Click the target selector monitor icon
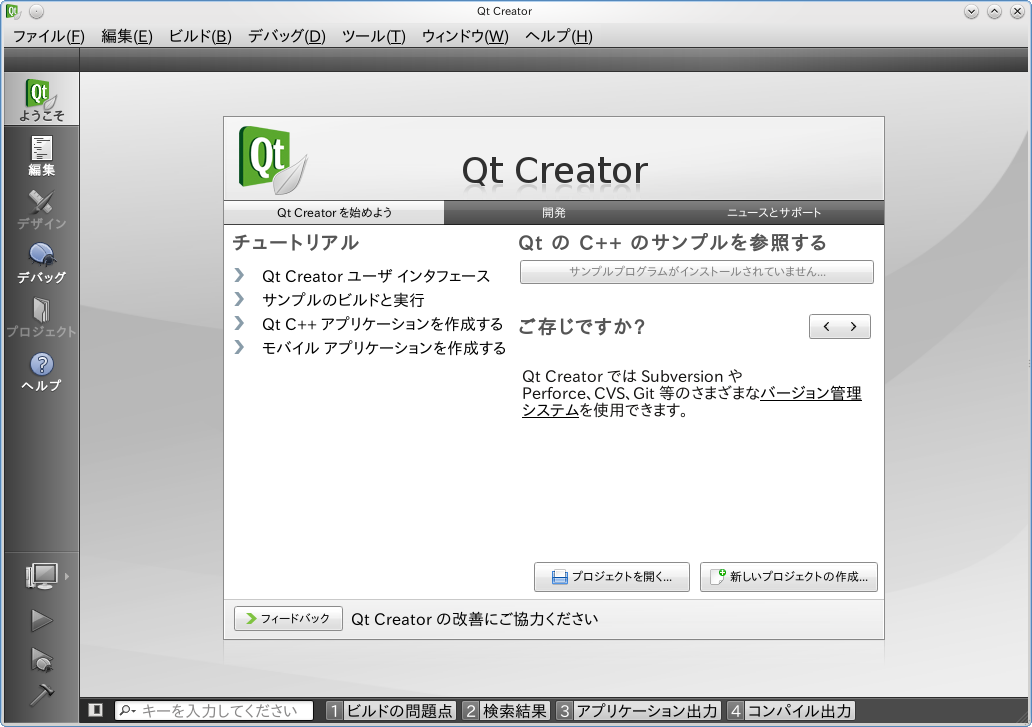The width and height of the screenshot is (1032, 727). [x=42, y=576]
